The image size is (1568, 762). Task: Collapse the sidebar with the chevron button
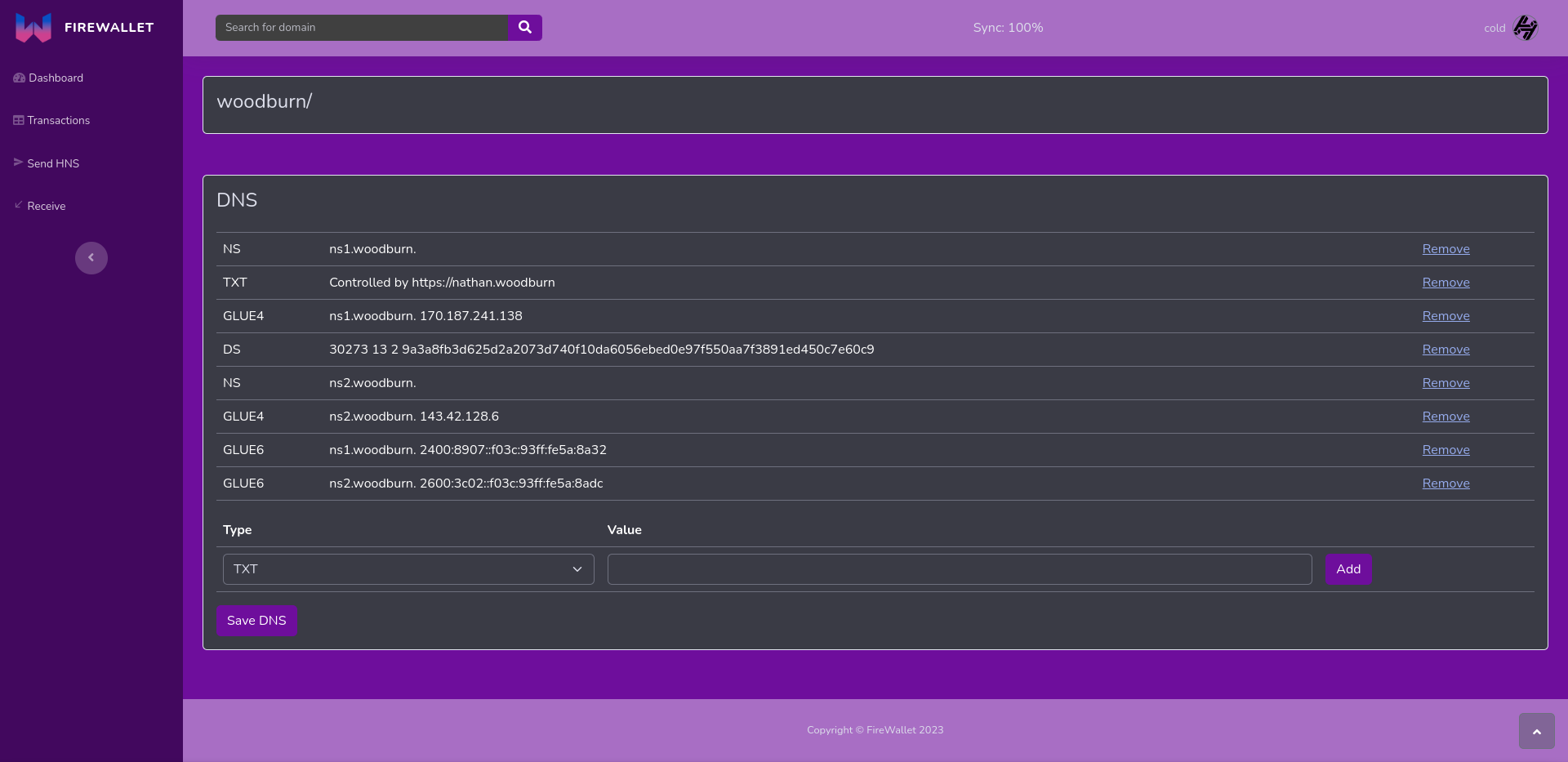(x=91, y=257)
